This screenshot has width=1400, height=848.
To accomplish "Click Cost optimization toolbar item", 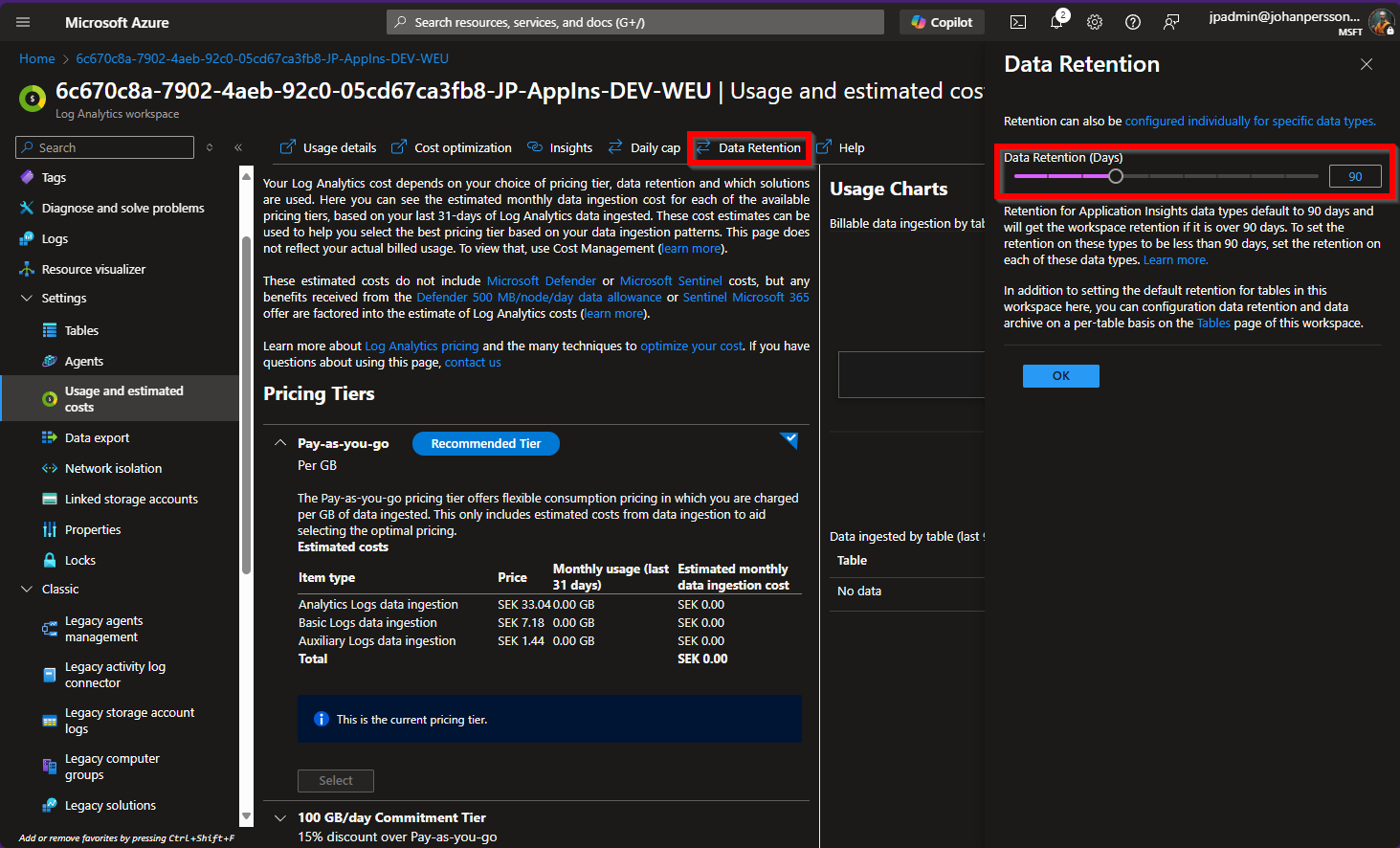I will tap(452, 147).
